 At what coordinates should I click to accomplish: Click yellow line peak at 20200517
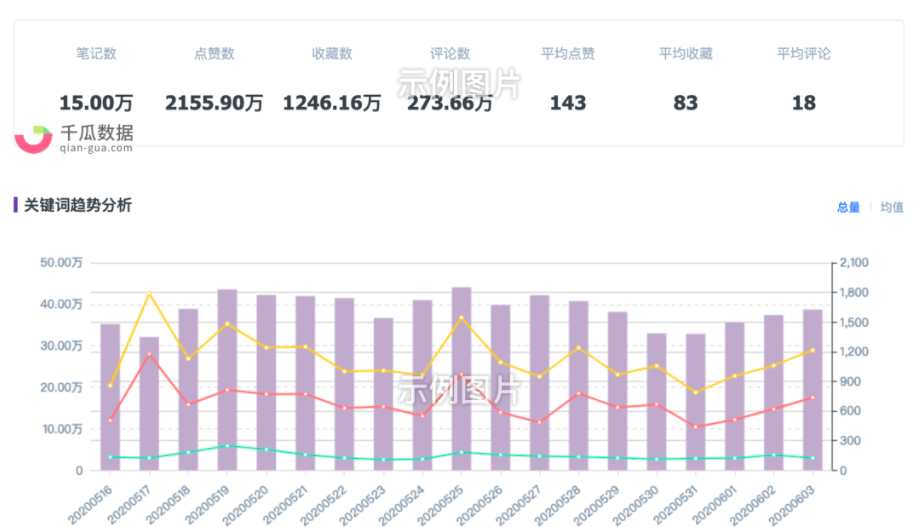(x=149, y=294)
